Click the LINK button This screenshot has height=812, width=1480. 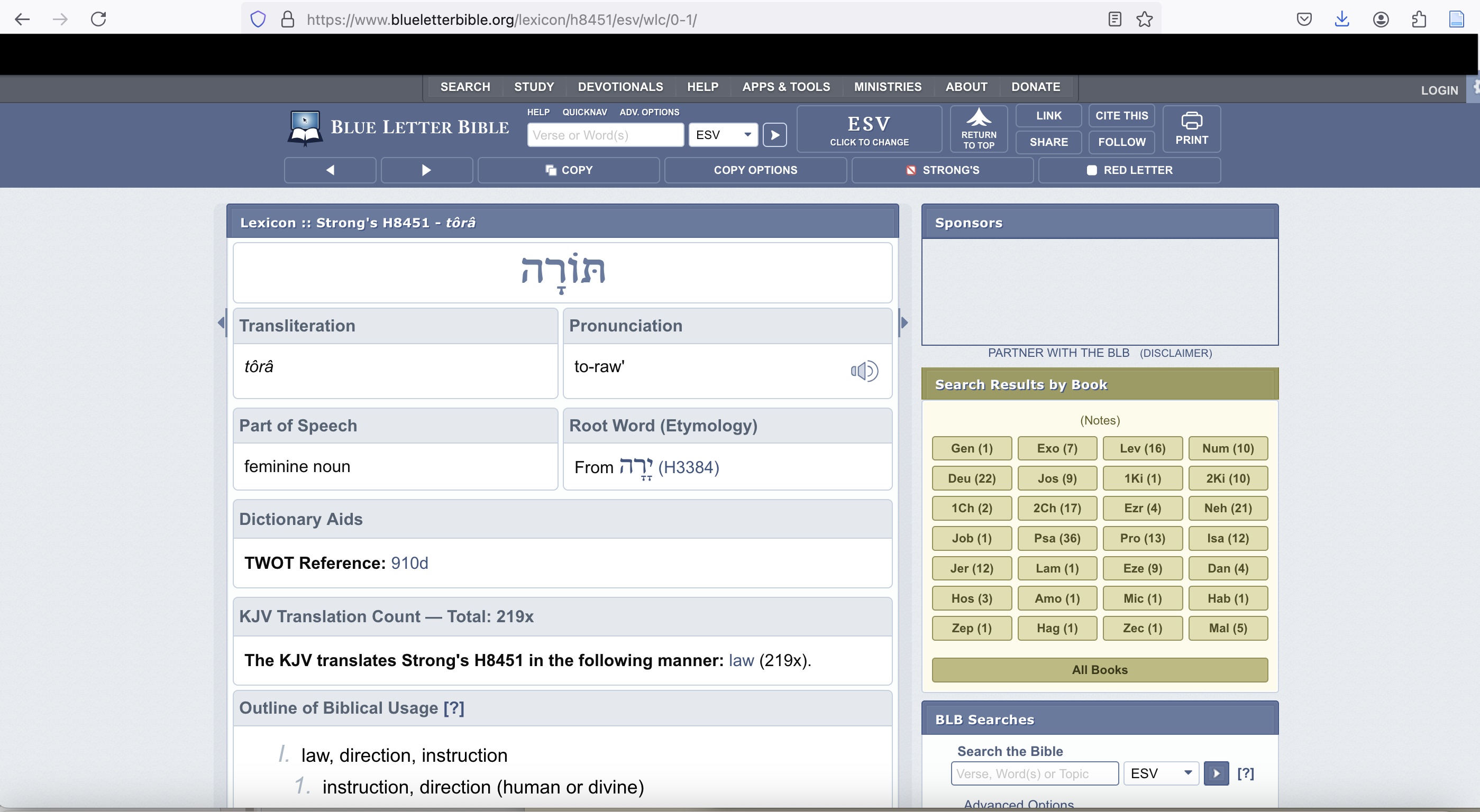[1048, 115]
